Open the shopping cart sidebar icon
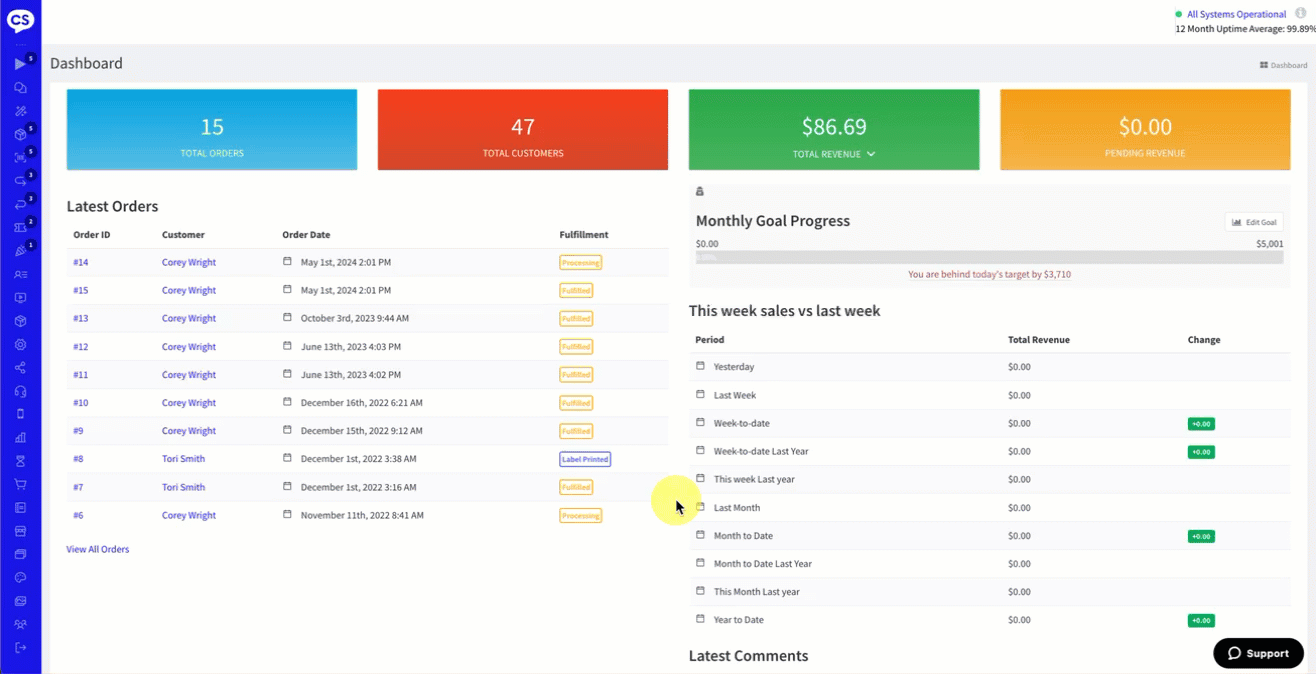Screen dimensions: 1316x674 [x=20, y=484]
